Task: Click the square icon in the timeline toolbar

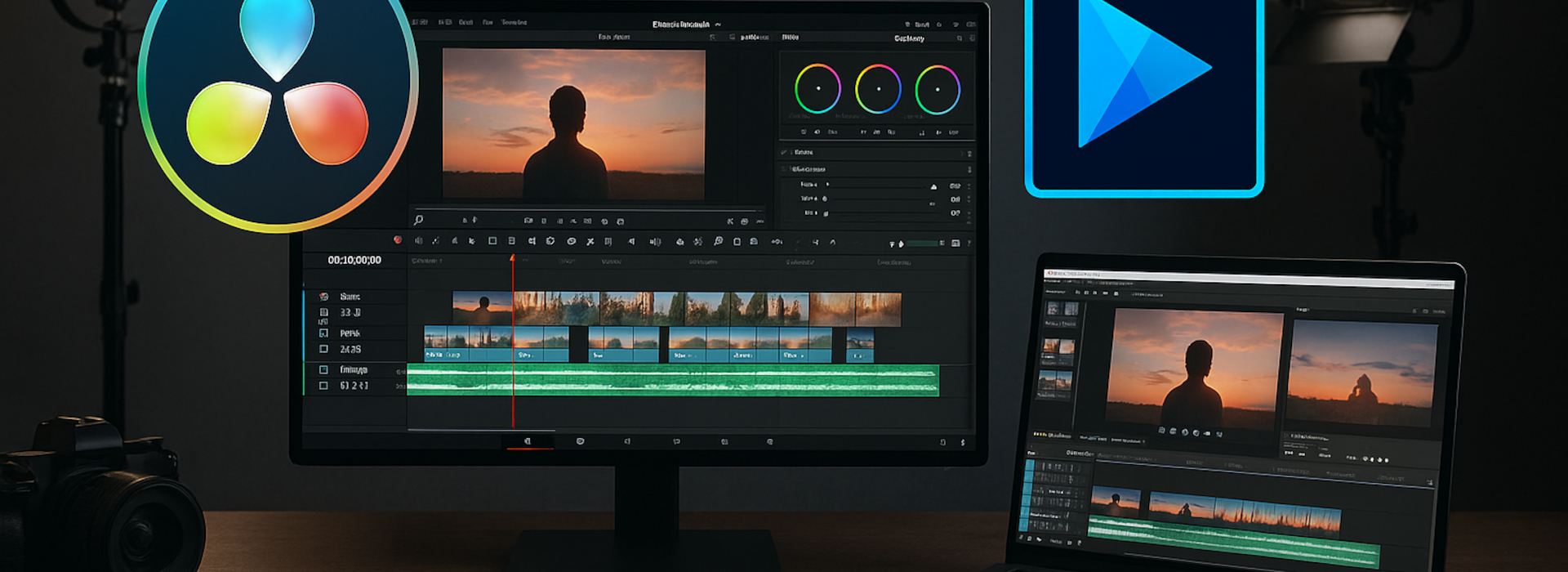Action: [492, 241]
